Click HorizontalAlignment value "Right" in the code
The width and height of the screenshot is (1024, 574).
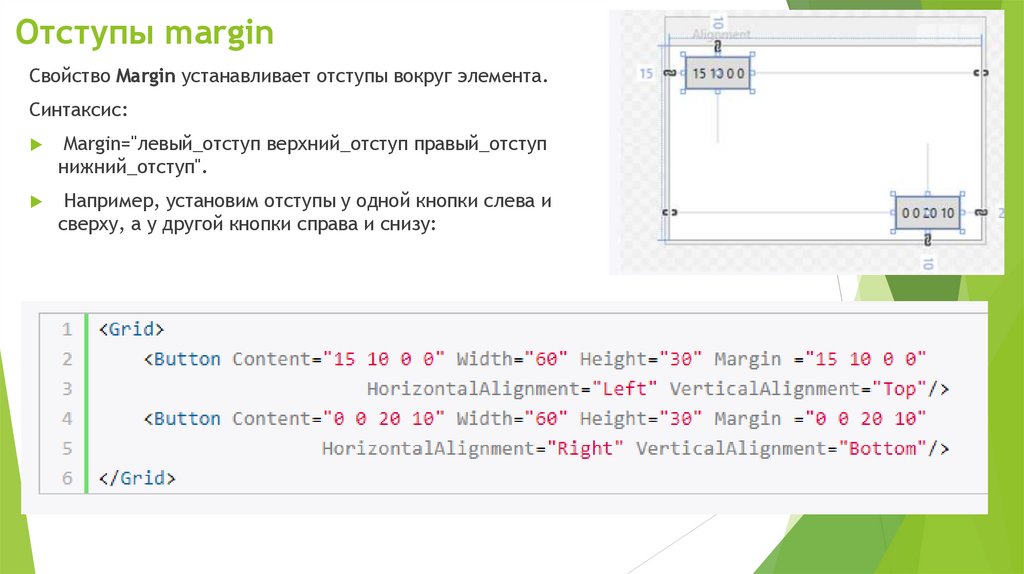(585, 449)
